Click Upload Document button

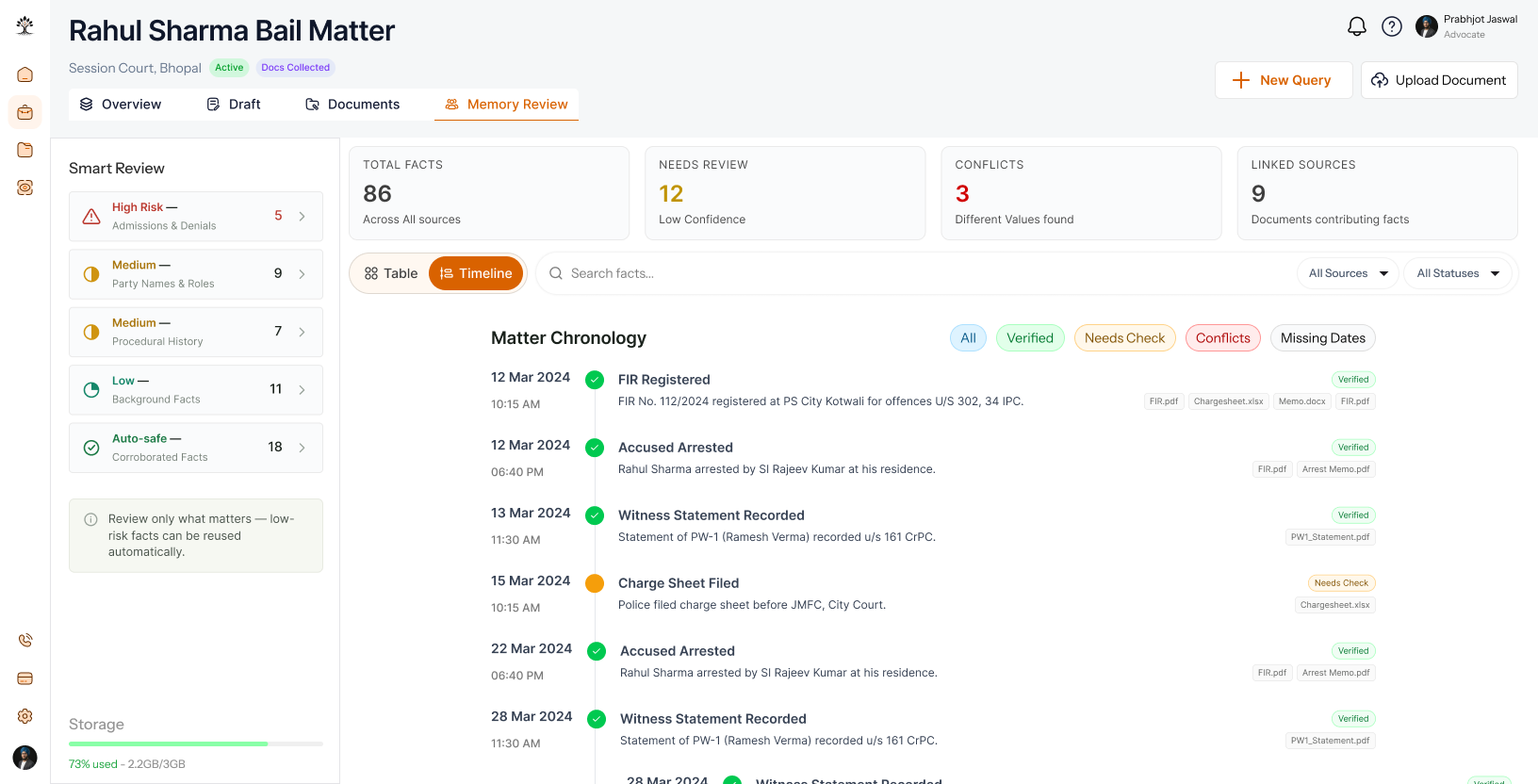tap(1439, 80)
